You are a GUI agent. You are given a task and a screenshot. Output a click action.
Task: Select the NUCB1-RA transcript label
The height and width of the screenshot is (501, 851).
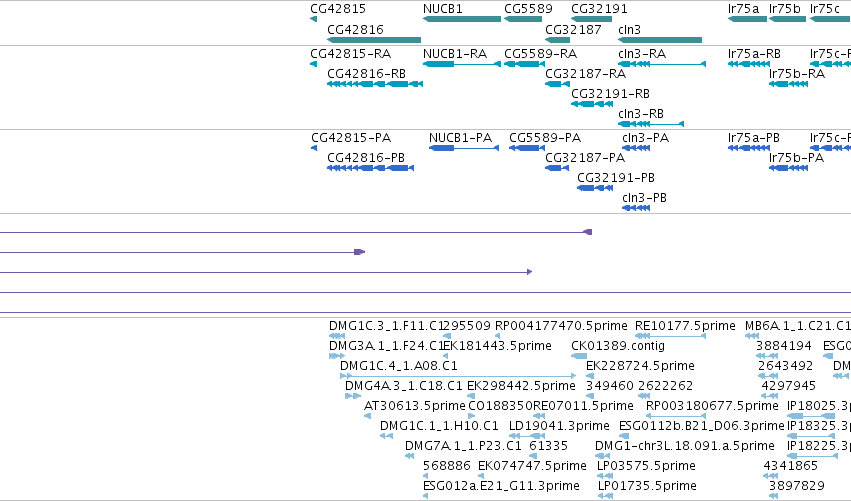tap(455, 54)
